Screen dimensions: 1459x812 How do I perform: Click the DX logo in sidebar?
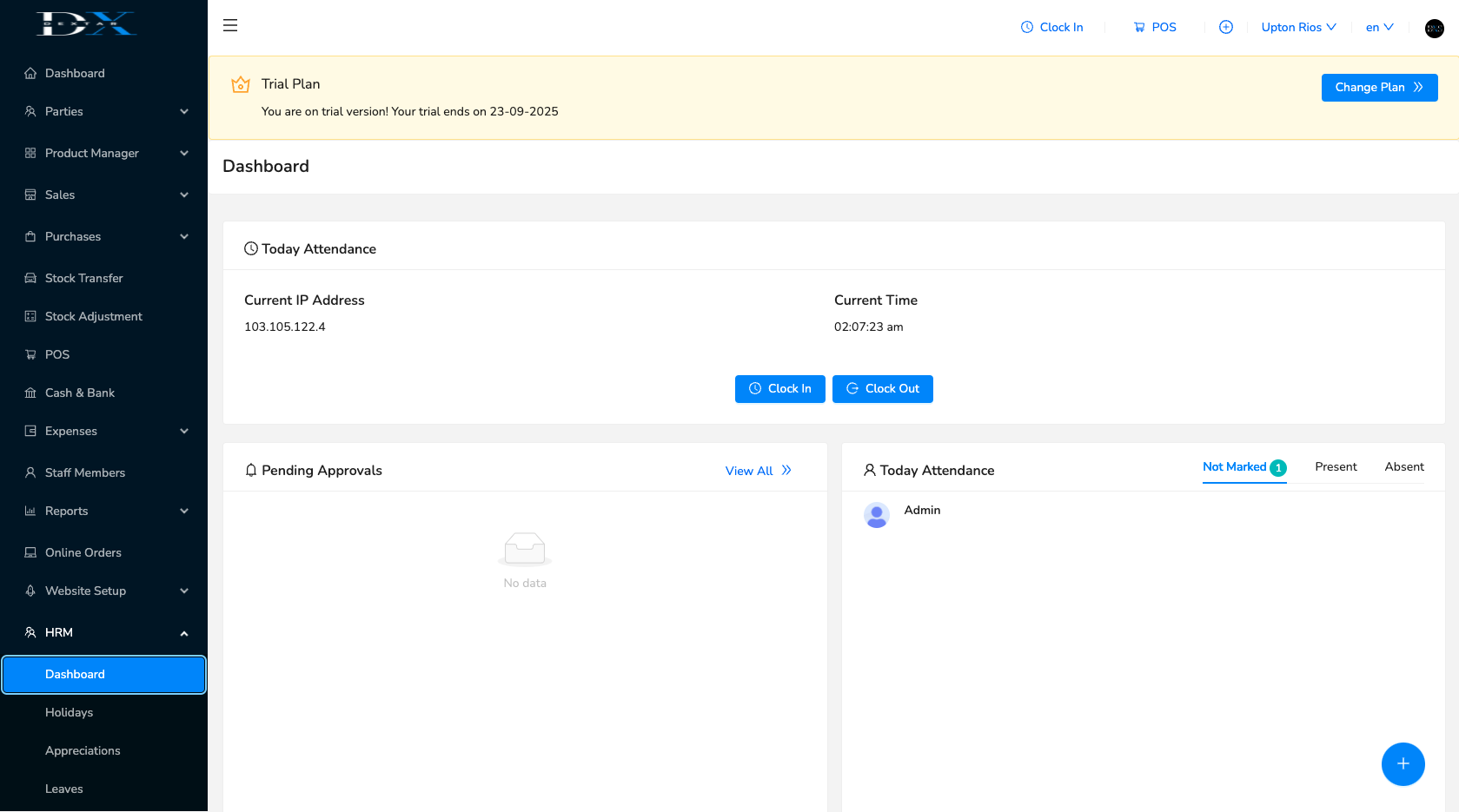pyautogui.click(x=86, y=24)
